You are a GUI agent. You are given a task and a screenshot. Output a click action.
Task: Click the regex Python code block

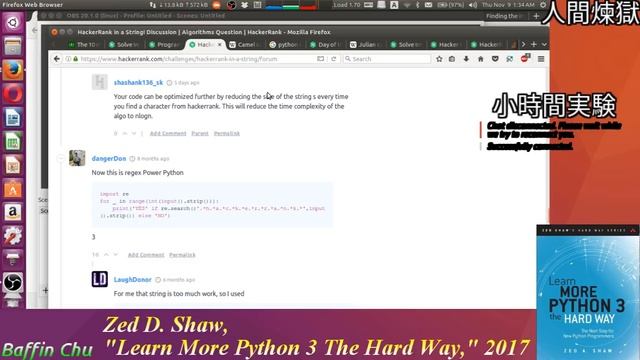tap(212, 204)
